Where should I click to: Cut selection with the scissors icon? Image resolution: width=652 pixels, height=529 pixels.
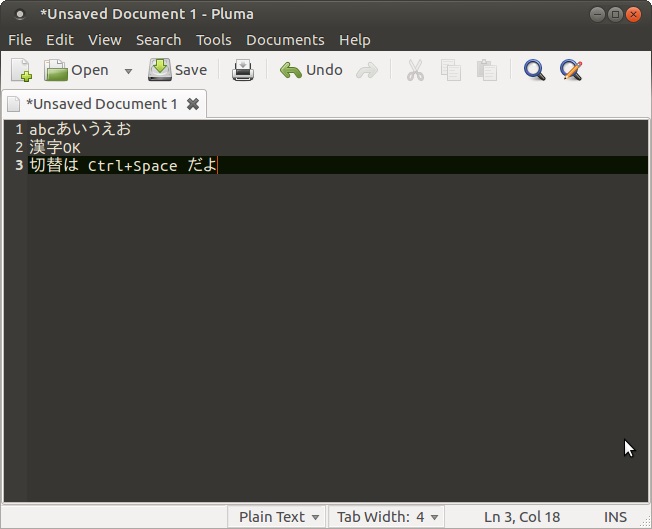coord(415,70)
